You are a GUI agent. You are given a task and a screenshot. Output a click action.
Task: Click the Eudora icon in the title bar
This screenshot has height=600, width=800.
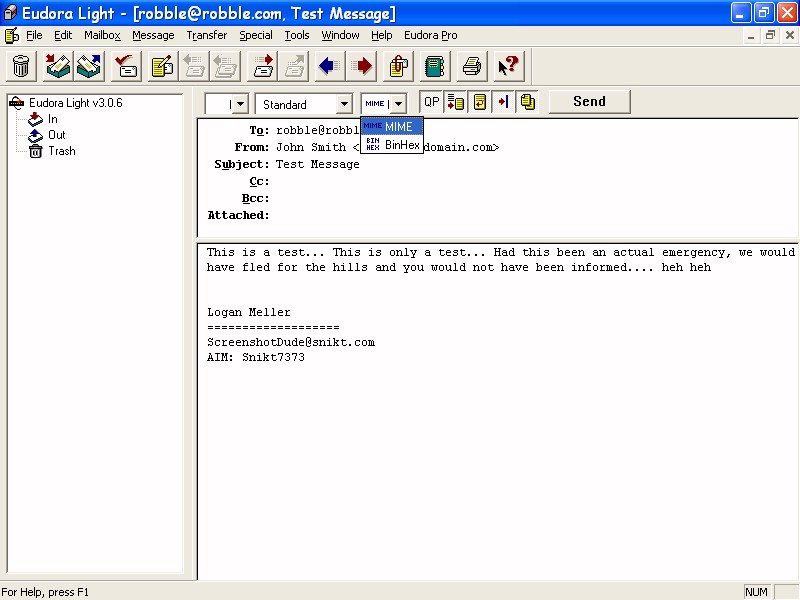(10, 13)
